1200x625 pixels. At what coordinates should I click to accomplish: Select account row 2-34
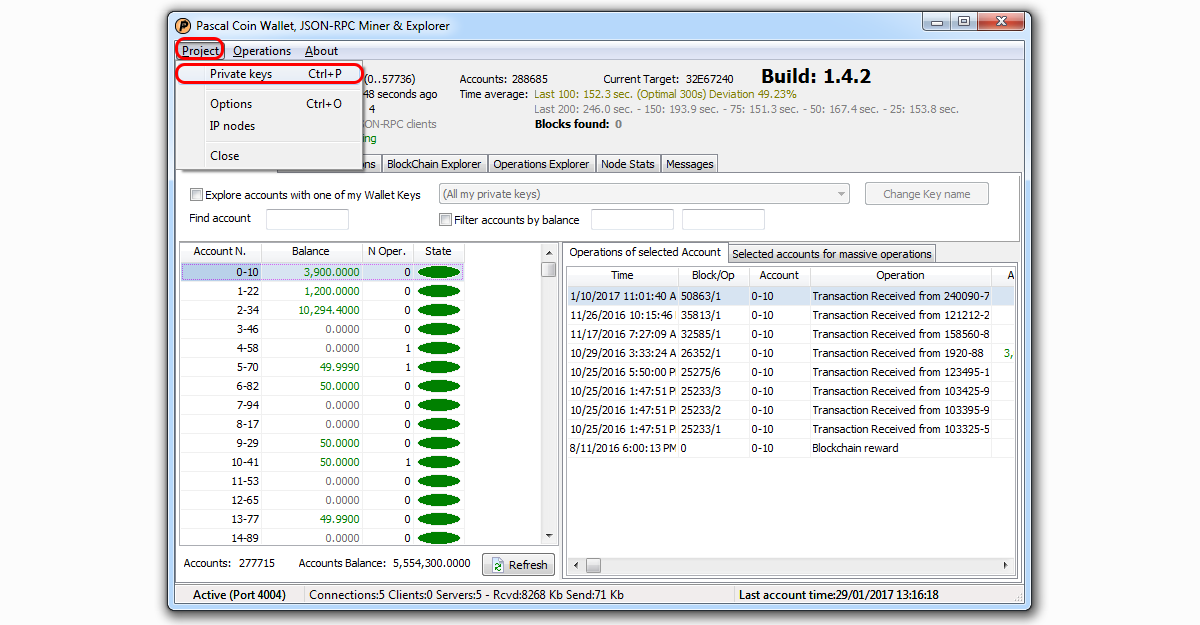pyautogui.click(x=321, y=310)
